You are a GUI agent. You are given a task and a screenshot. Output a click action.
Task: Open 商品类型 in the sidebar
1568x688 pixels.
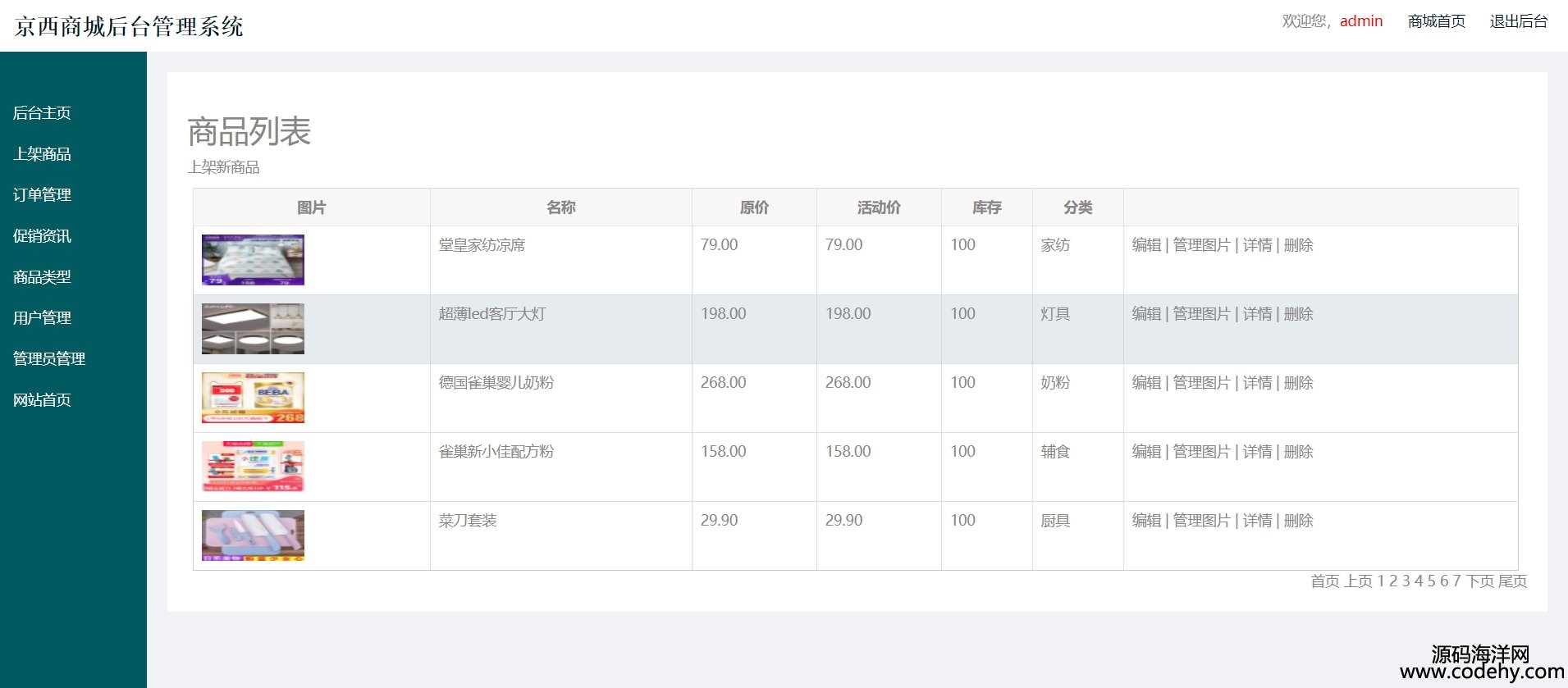[x=42, y=277]
